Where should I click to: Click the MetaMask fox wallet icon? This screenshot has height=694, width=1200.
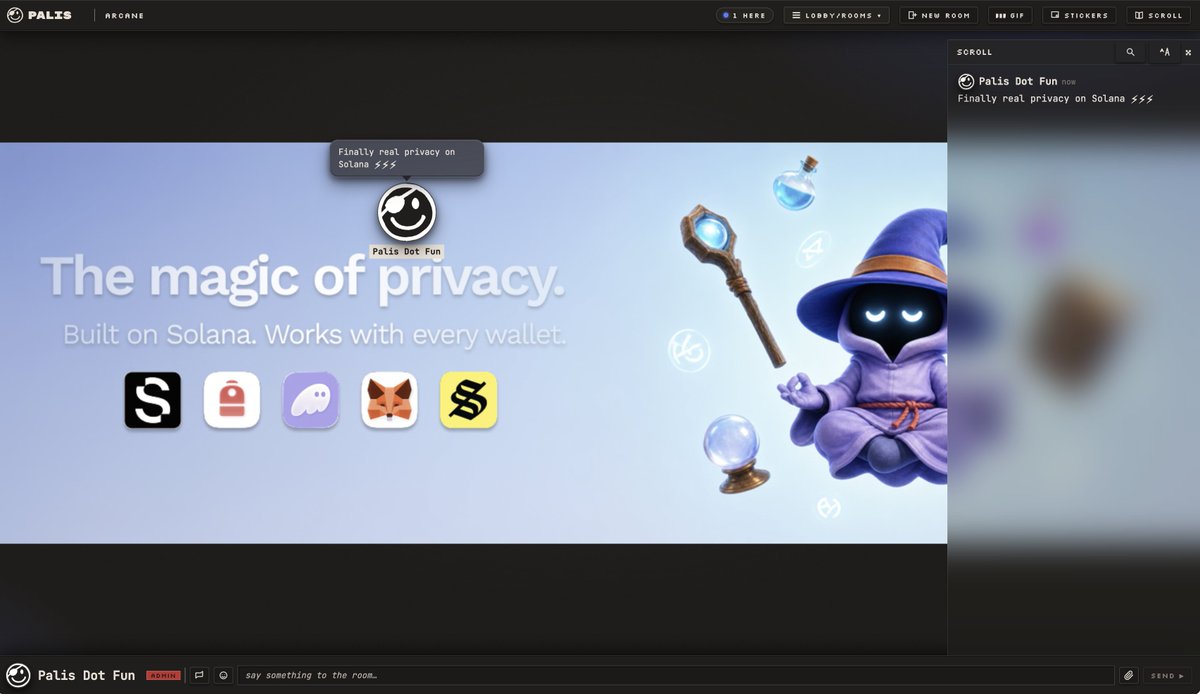[x=389, y=400]
